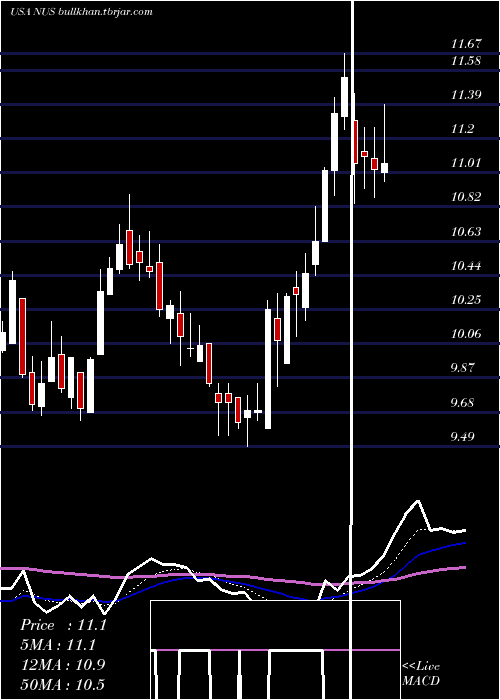The image size is (500, 700).
Task: Click the 10.25 price level label
Action: [x=466, y=300]
